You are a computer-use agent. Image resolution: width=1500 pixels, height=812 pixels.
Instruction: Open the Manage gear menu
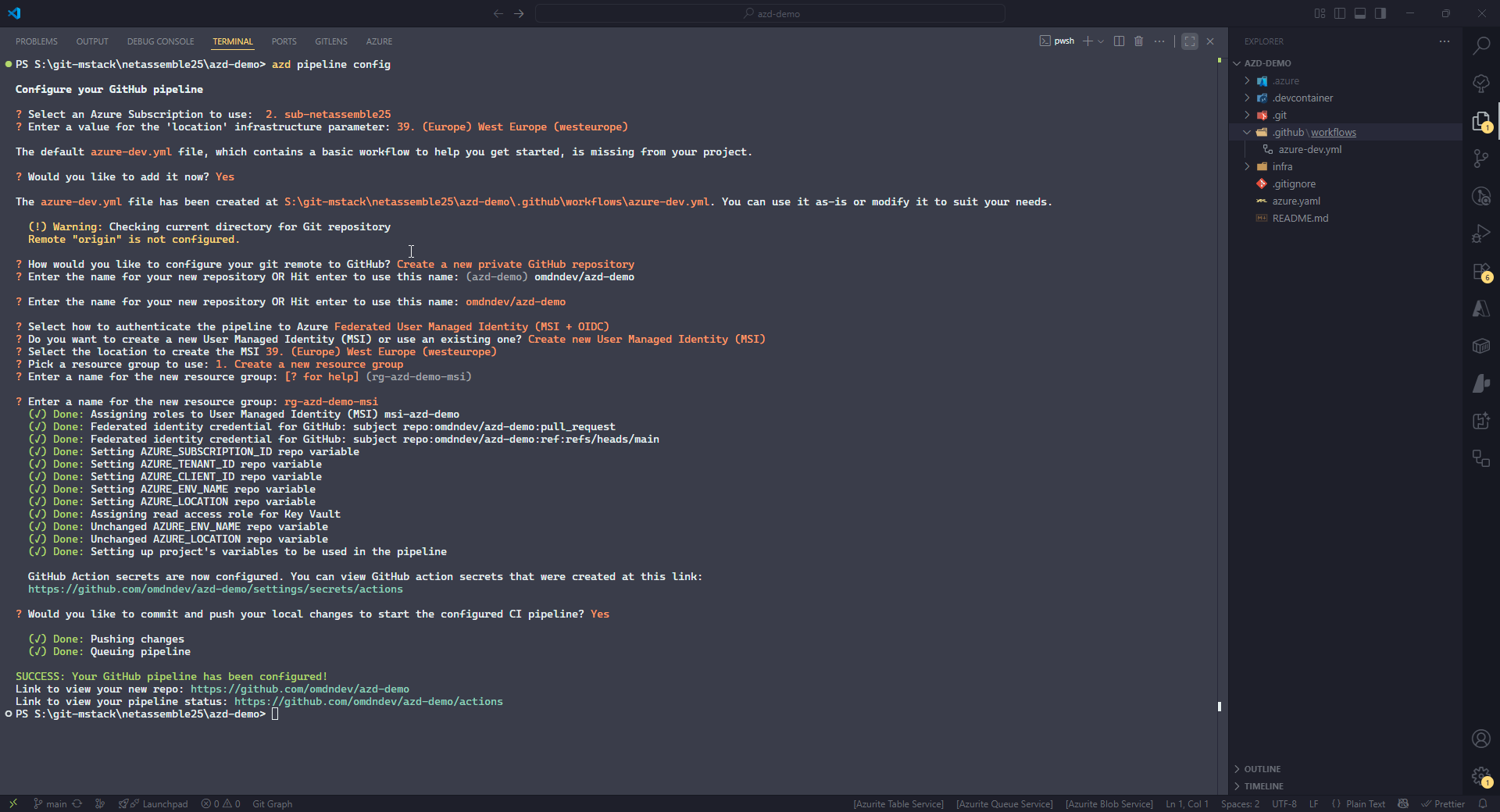[1481, 776]
